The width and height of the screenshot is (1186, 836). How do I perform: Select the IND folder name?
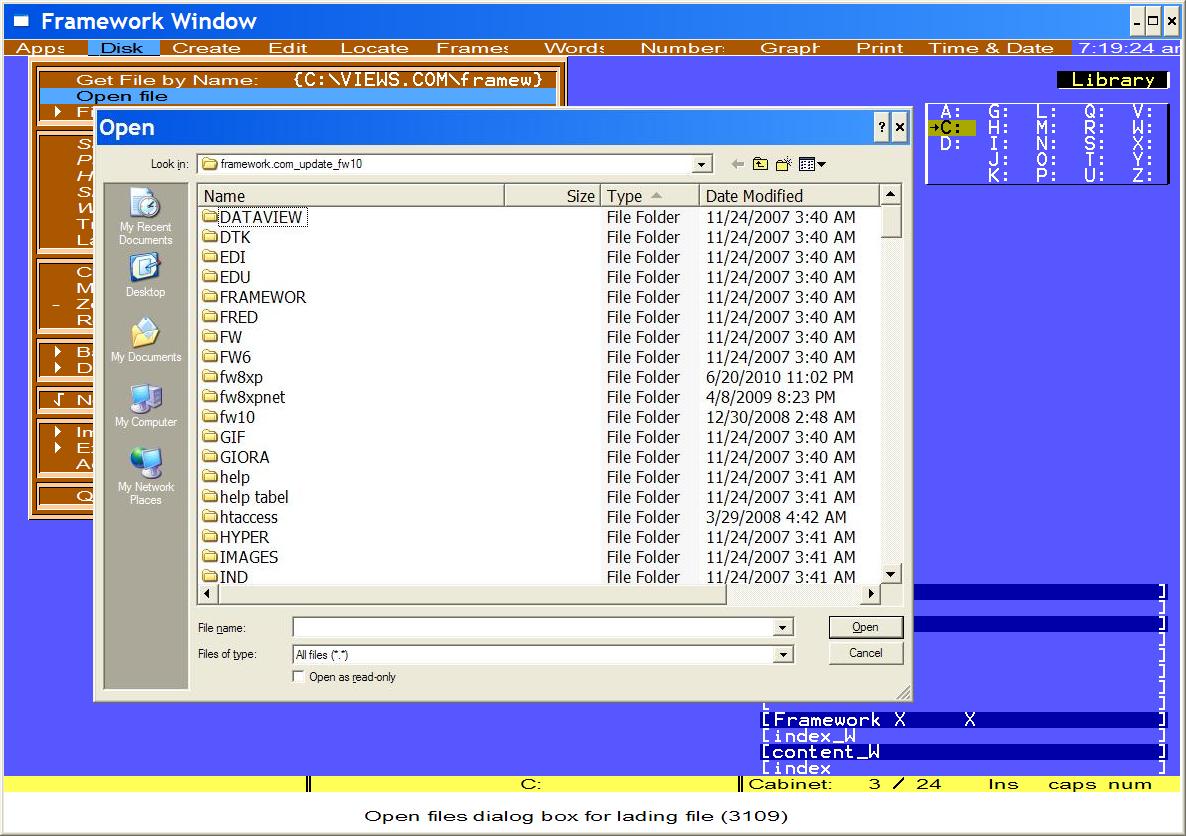234,576
